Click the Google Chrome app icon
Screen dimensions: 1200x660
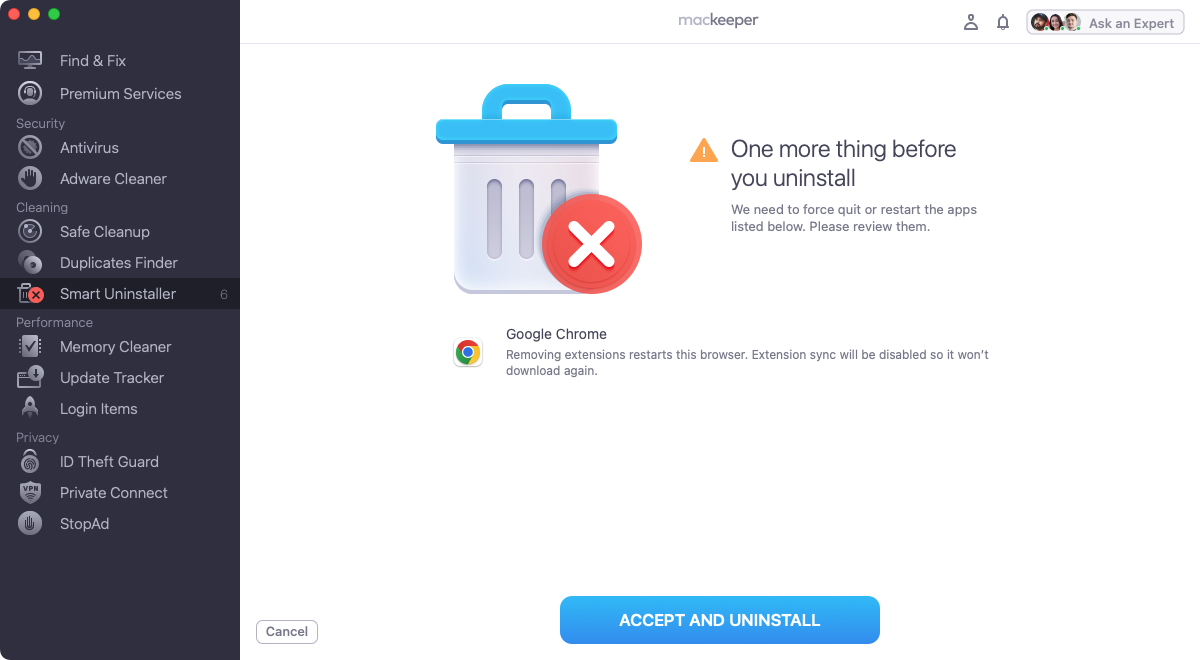[x=467, y=352]
